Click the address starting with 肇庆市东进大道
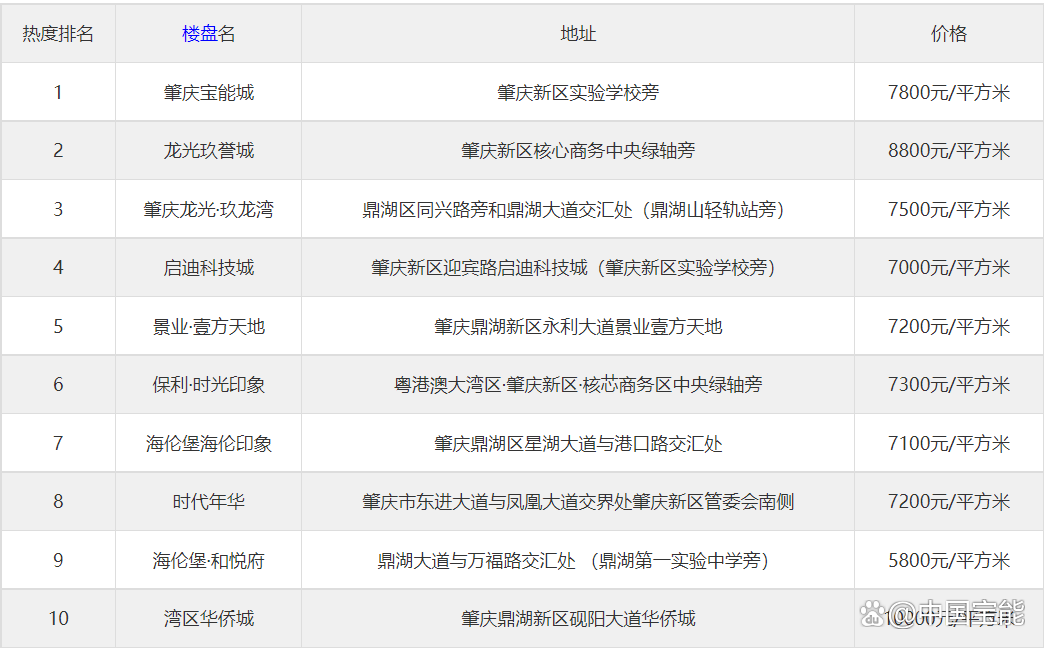 coord(578,501)
